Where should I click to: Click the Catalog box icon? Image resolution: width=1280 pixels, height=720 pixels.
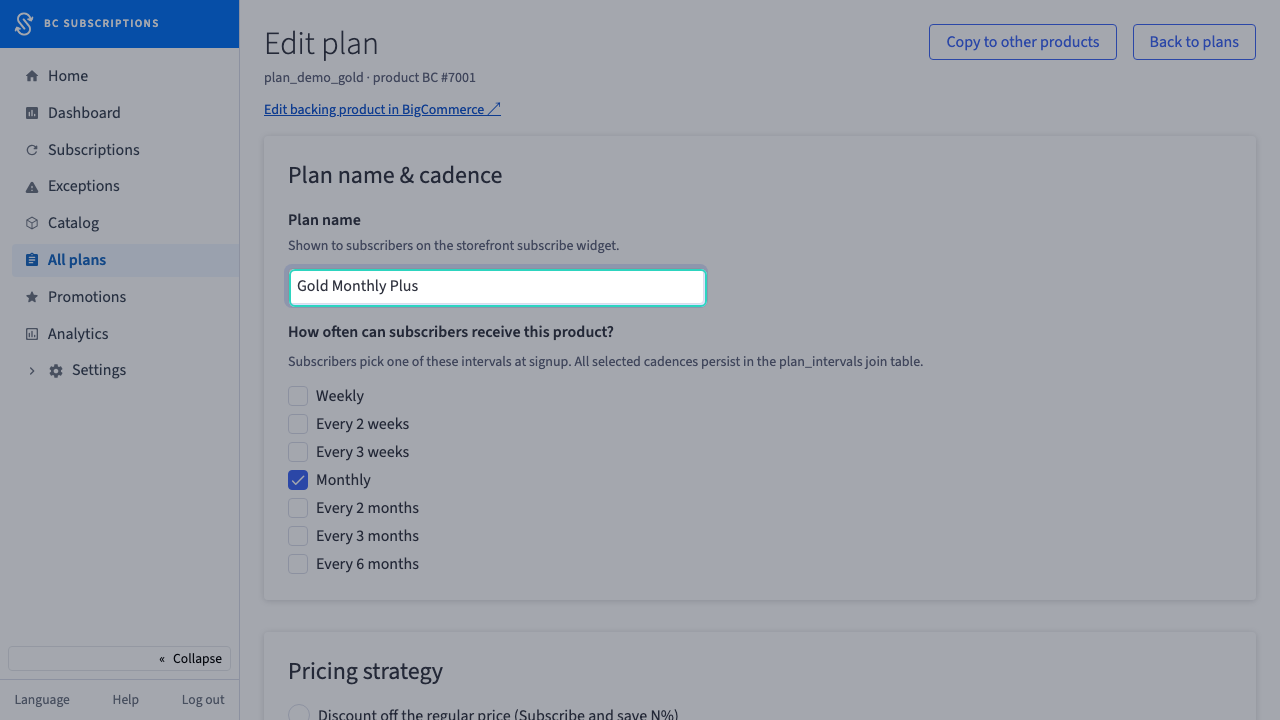point(32,223)
